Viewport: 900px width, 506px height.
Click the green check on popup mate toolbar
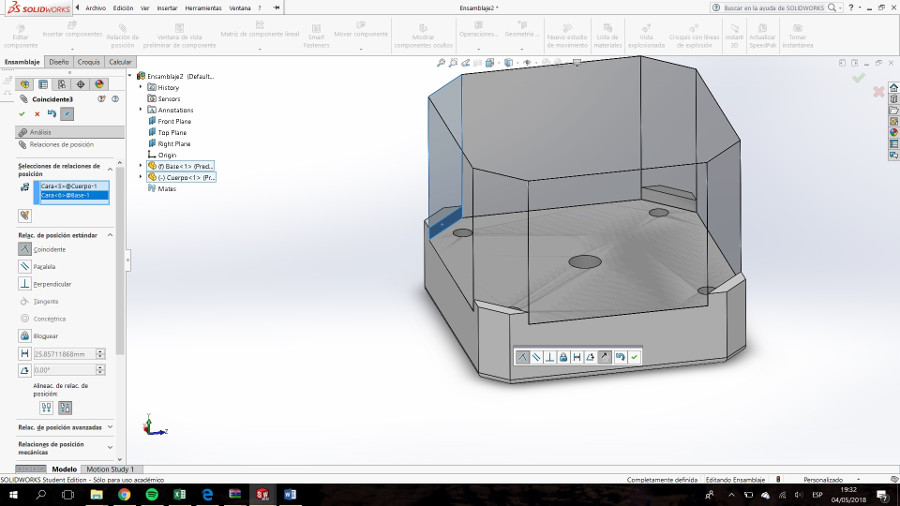click(634, 357)
